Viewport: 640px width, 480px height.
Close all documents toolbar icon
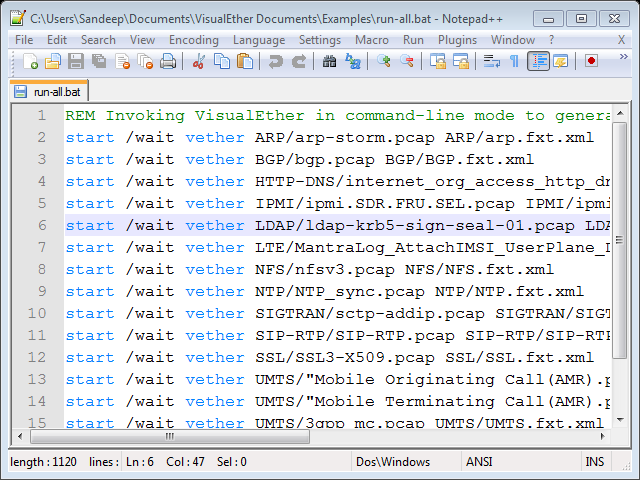pos(145,61)
